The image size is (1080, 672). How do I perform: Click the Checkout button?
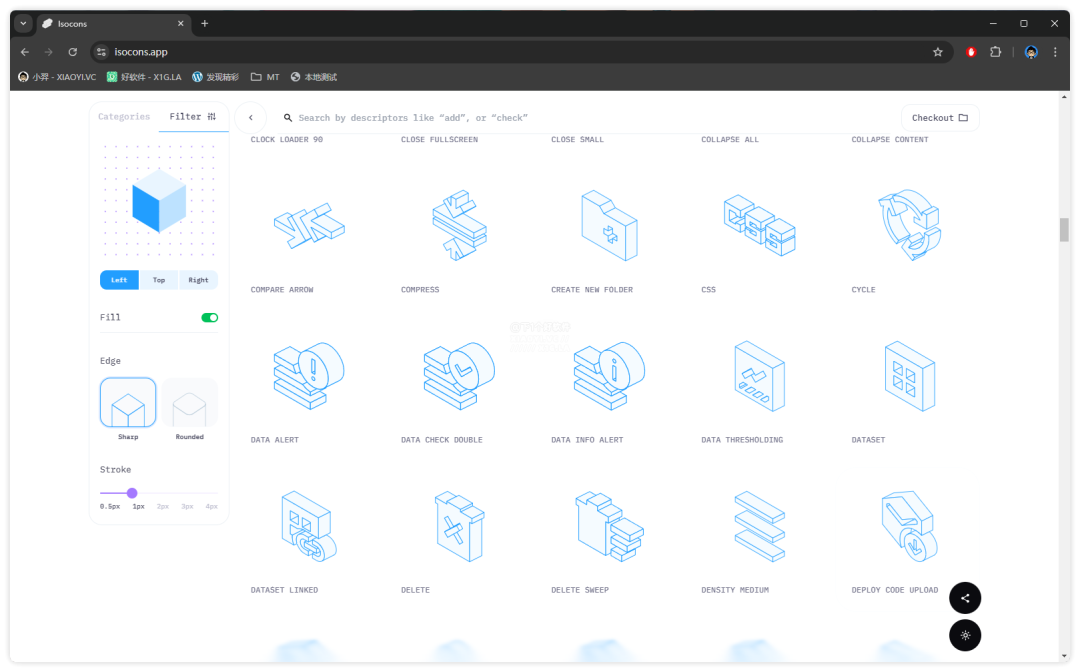pos(940,118)
